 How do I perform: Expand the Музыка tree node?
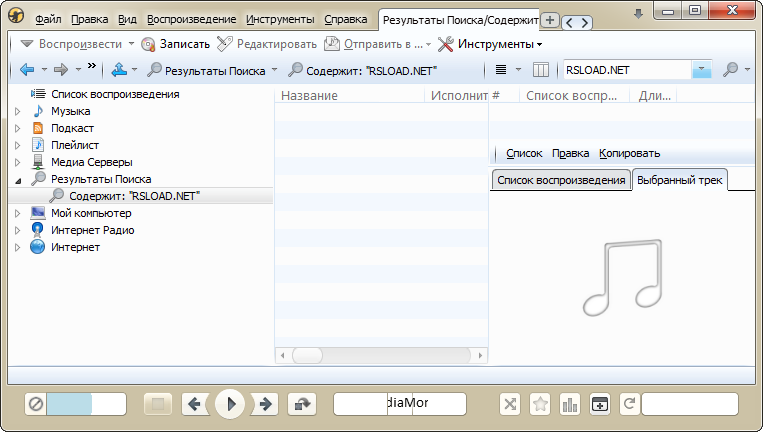point(18,111)
